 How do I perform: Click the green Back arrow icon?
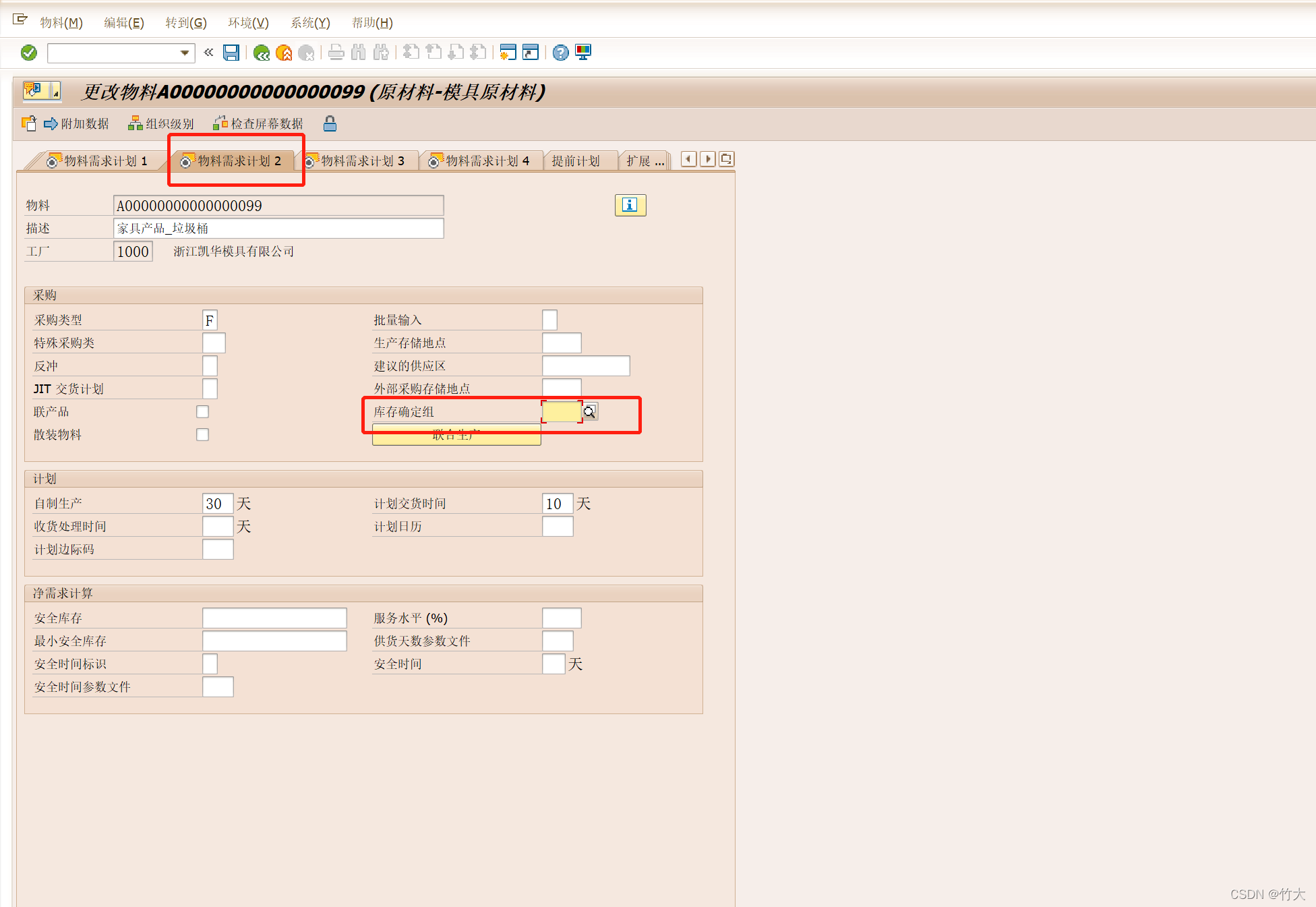click(x=262, y=53)
